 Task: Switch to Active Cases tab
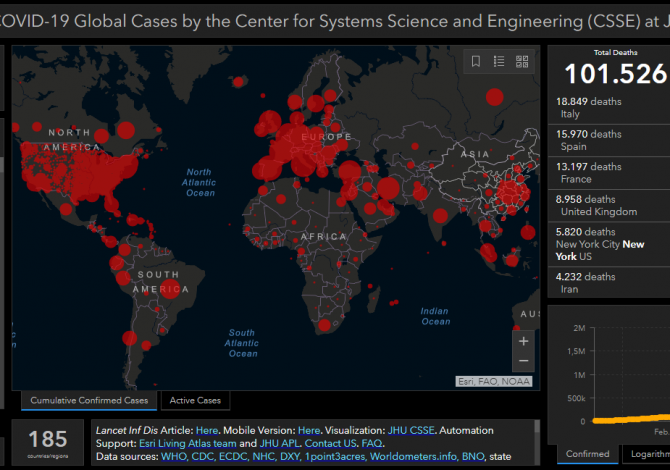(x=195, y=401)
